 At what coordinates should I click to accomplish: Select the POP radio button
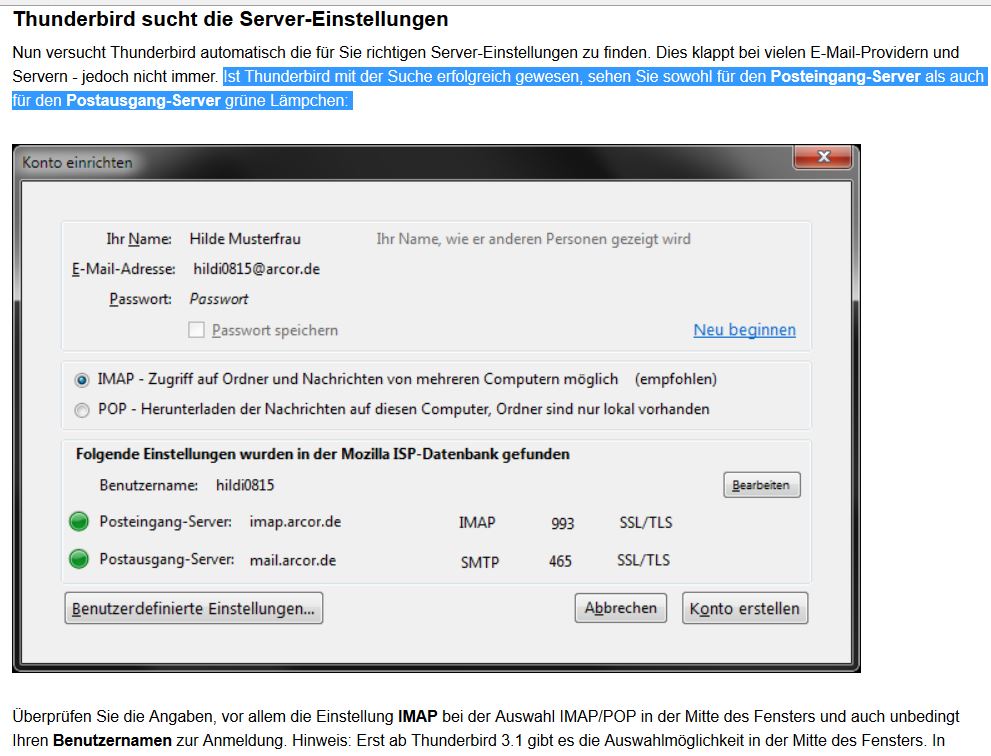82,410
